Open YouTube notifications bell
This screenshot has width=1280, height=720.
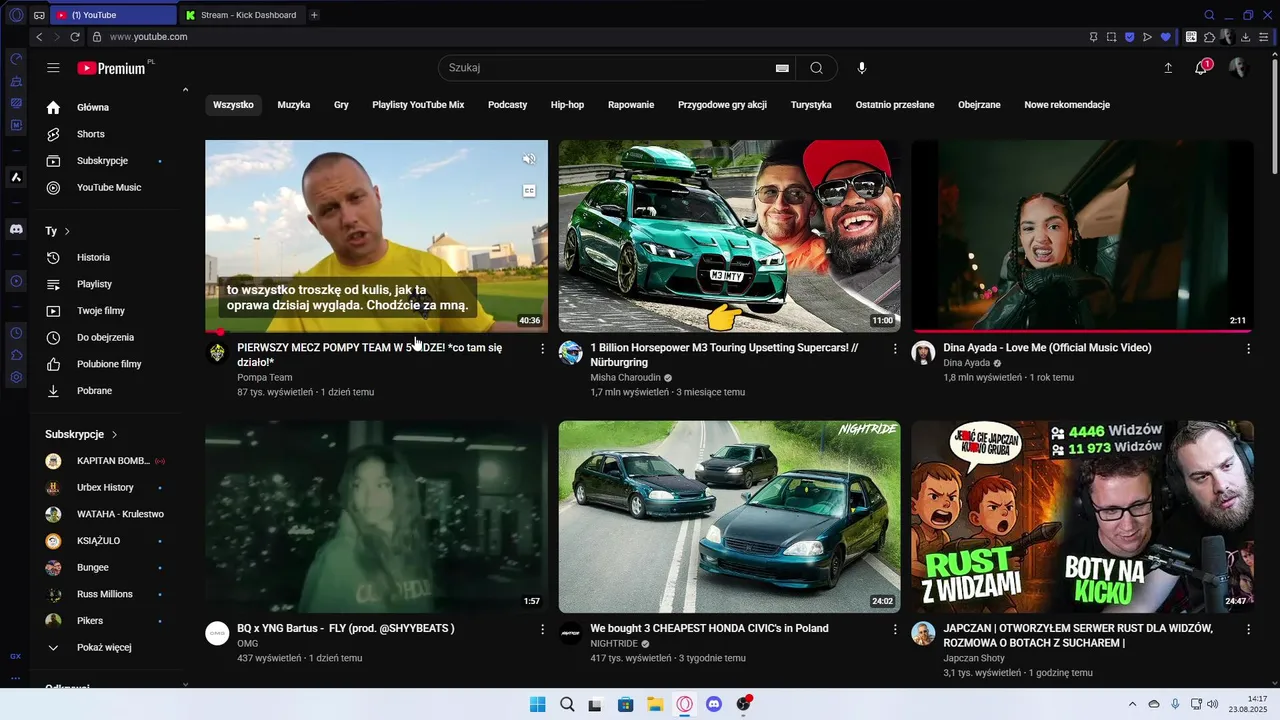tap(1202, 67)
